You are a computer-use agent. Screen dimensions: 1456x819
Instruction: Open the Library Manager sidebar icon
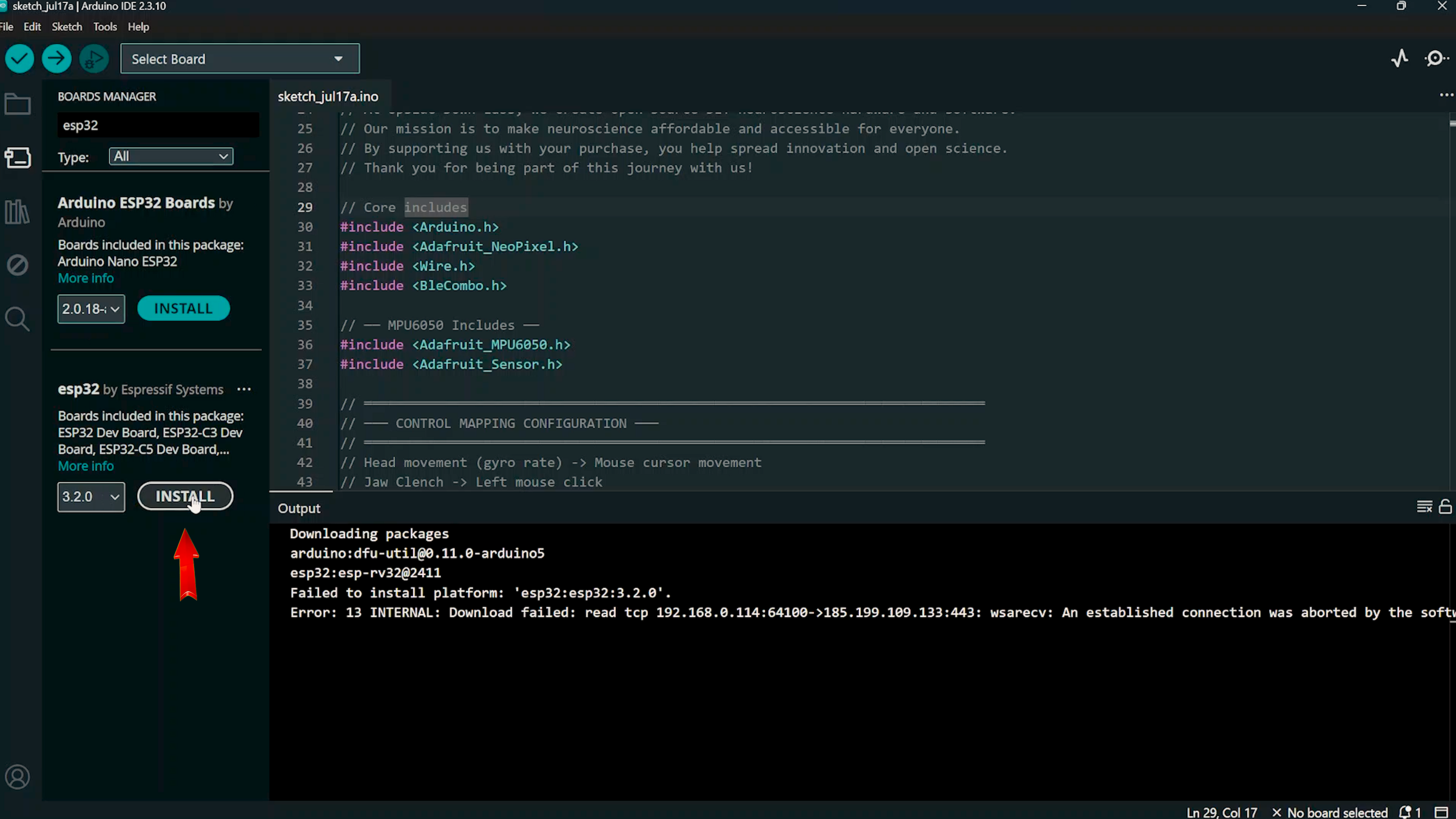(18, 212)
